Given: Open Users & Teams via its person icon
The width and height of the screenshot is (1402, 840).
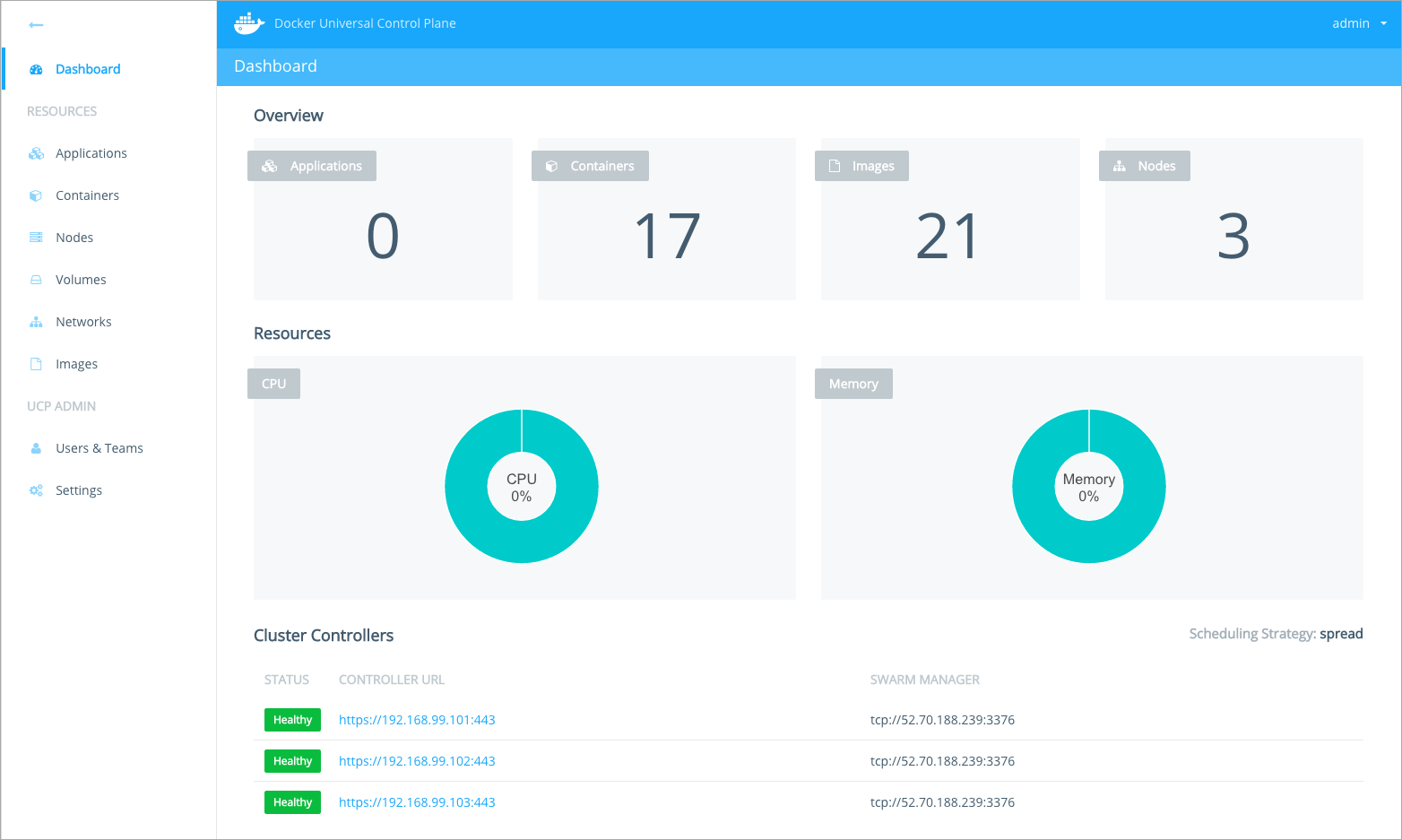Looking at the screenshot, I should click(x=36, y=447).
